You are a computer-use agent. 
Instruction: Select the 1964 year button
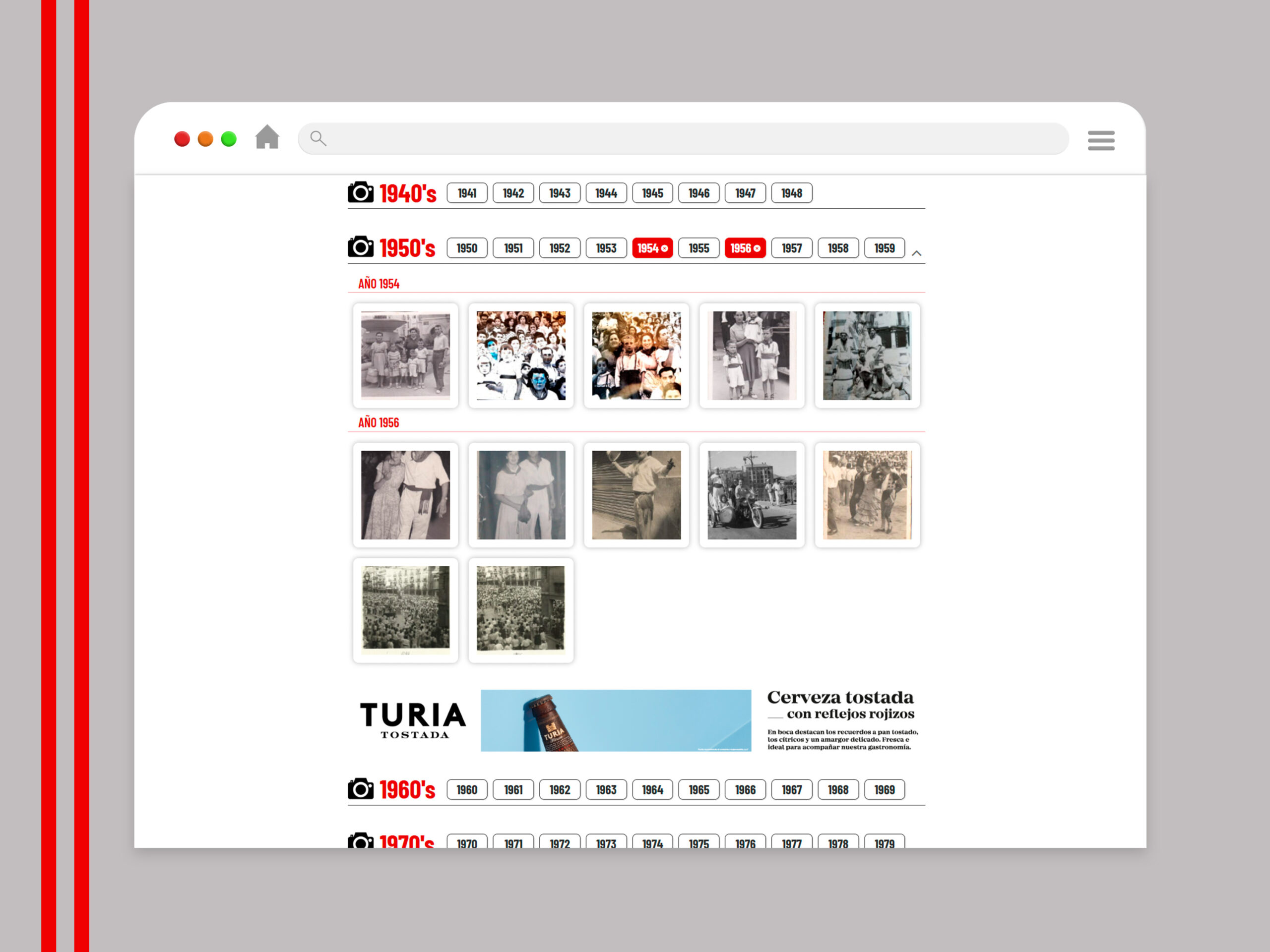pyautogui.click(x=652, y=789)
